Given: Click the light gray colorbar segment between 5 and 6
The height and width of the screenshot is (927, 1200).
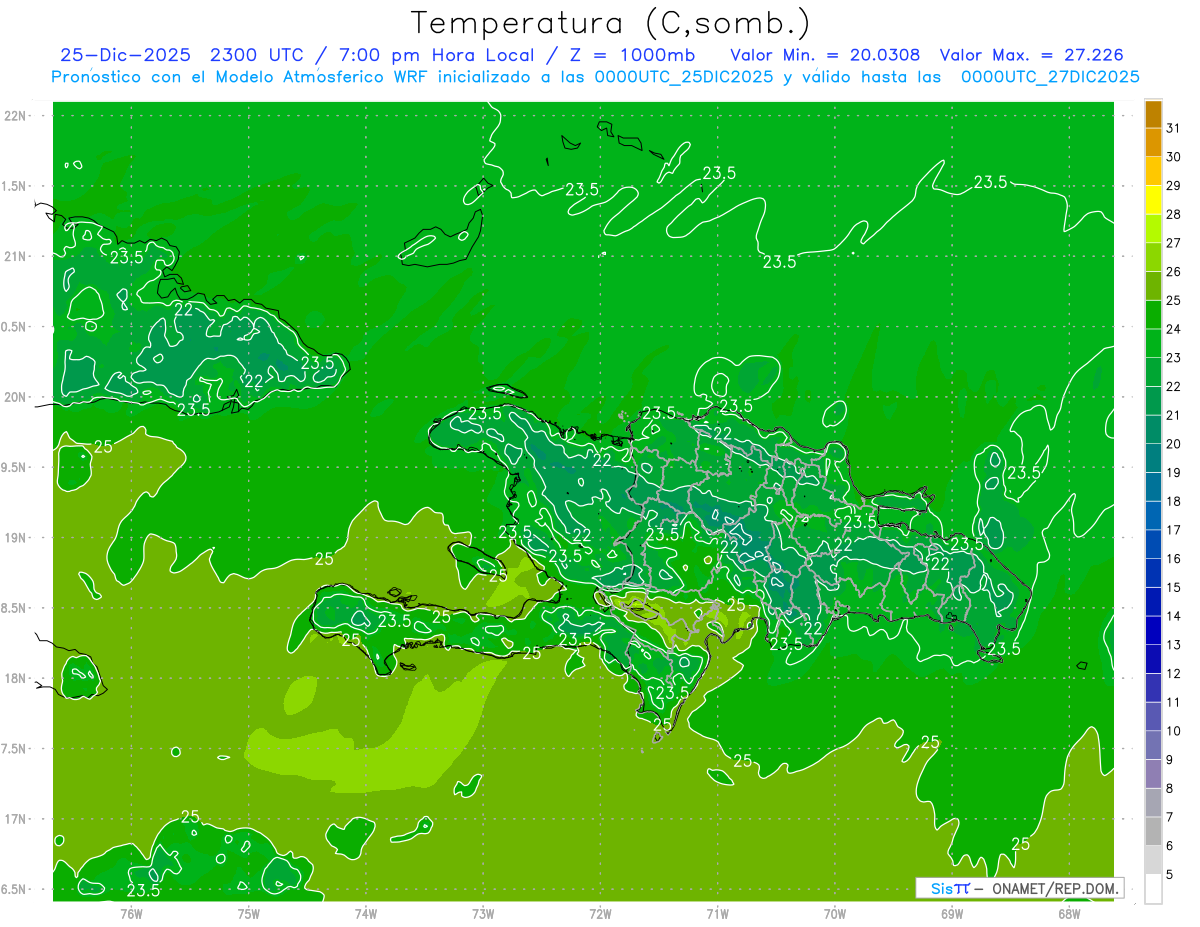Looking at the screenshot, I should click(x=1153, y=860).
